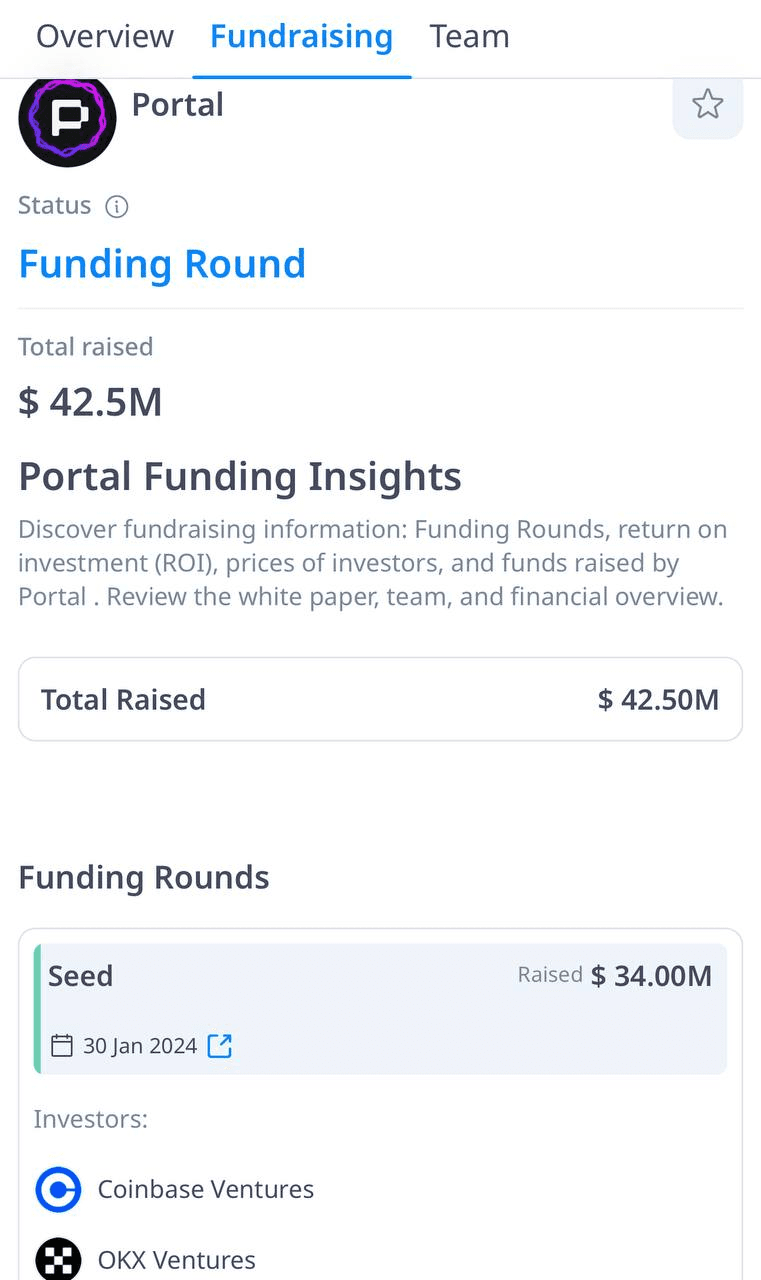
Task: Click the Funding Rounds section heading
Action: click(x=144, y=877)
